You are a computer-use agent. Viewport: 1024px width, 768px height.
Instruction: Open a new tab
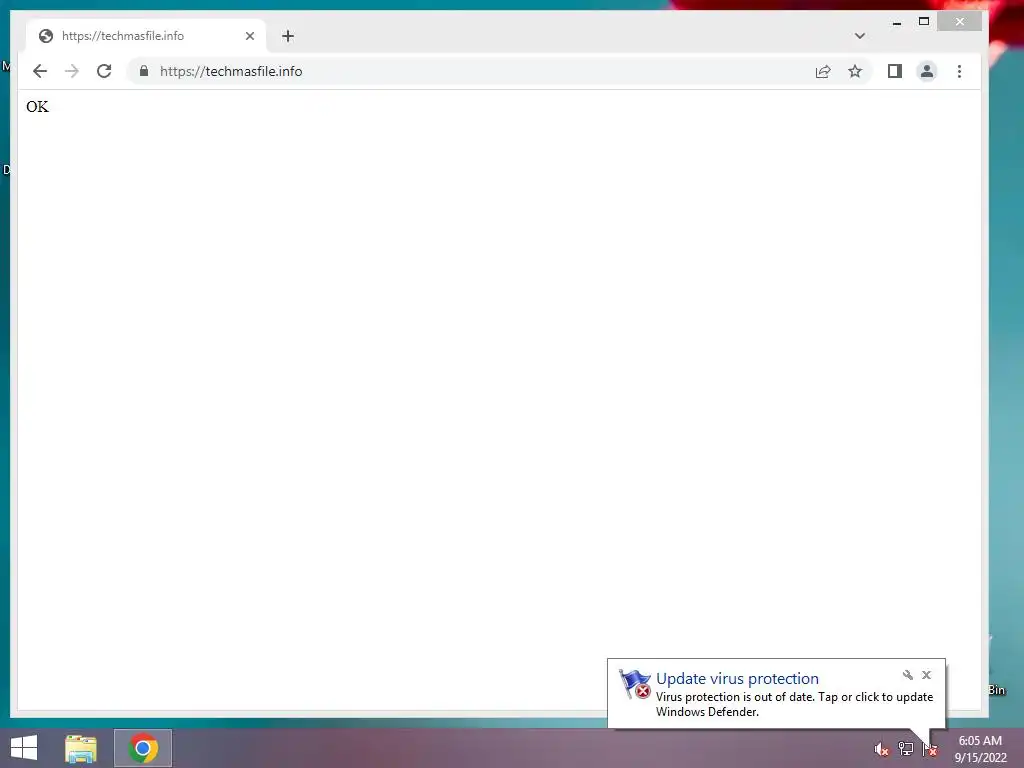(x=288, y=36)
